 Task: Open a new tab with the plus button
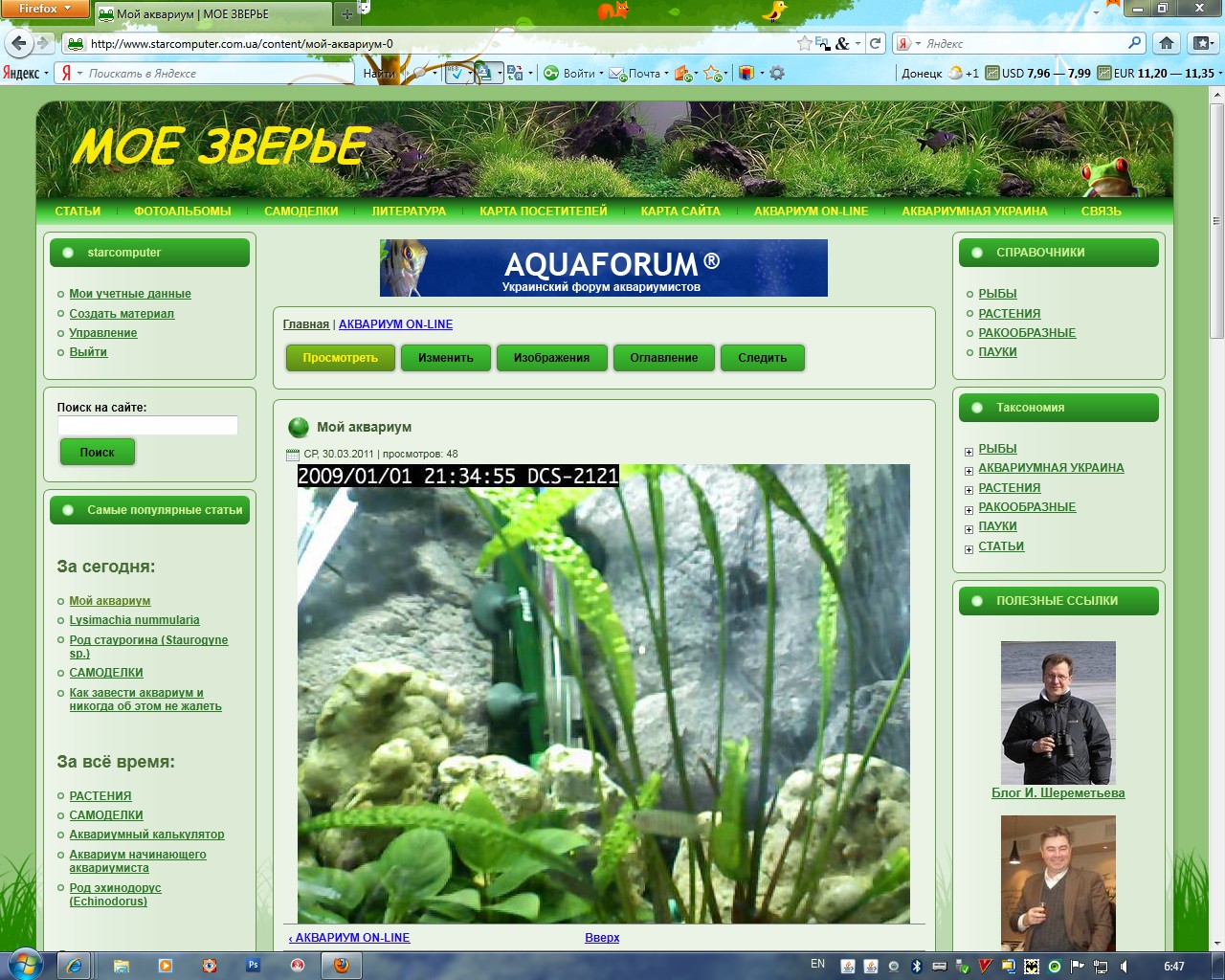click(x=346, y=14)
